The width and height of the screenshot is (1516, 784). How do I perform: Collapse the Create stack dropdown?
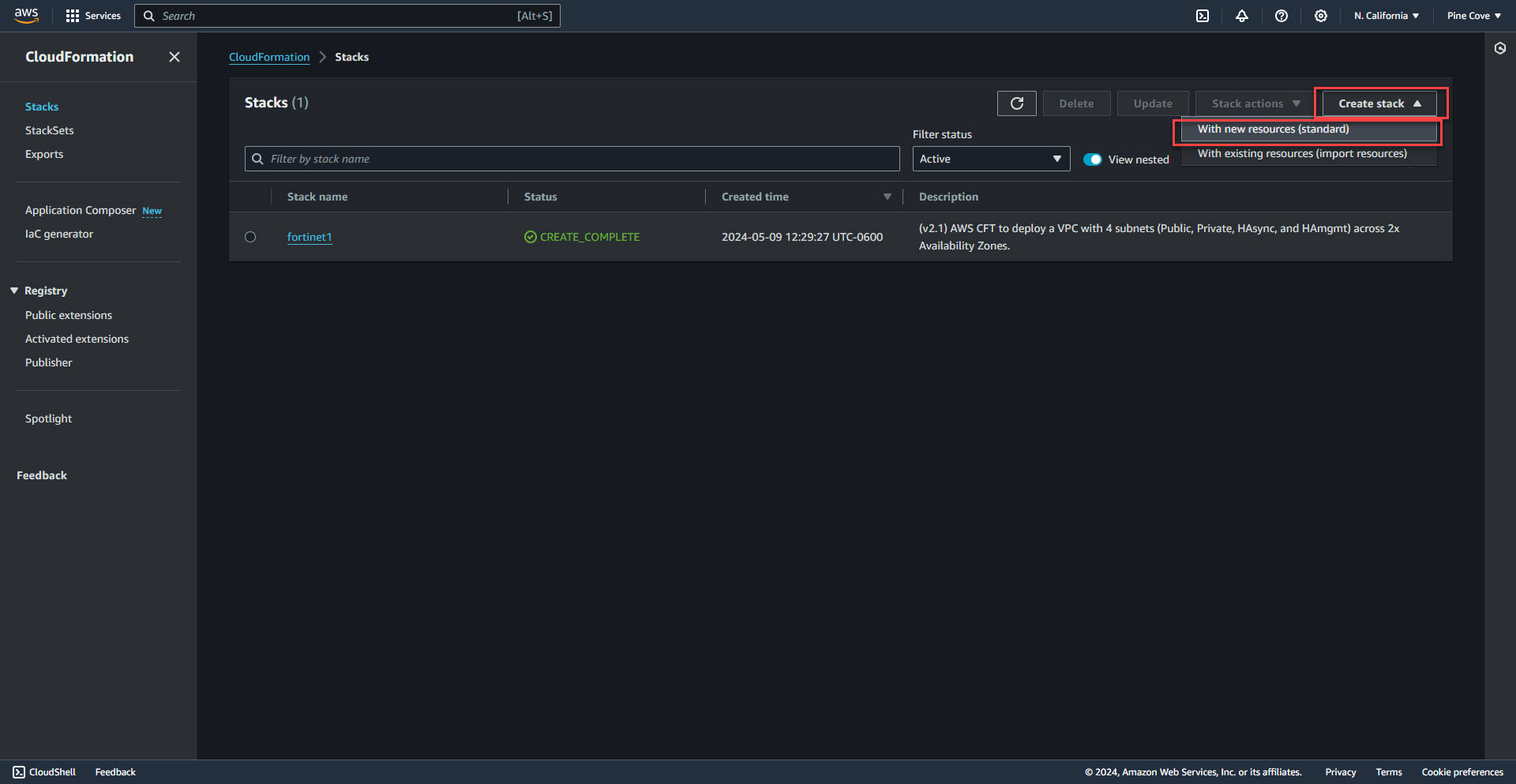[1379, 103]
